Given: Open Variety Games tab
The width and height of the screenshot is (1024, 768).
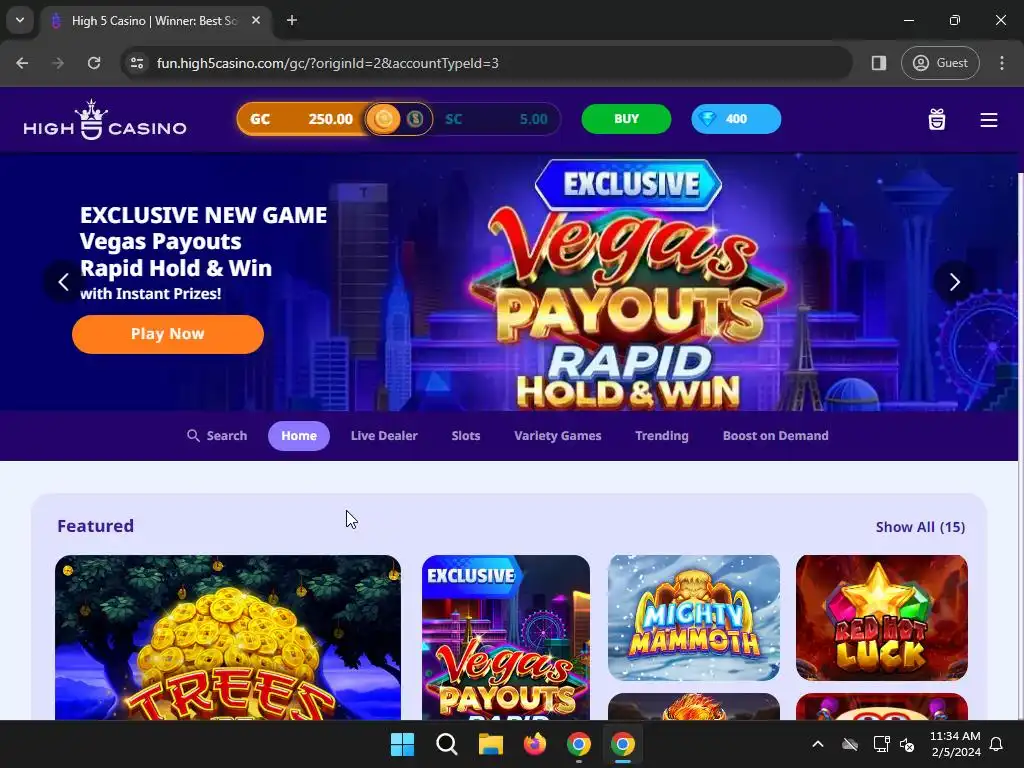Looking at the screenshot, I should [557, 436].
